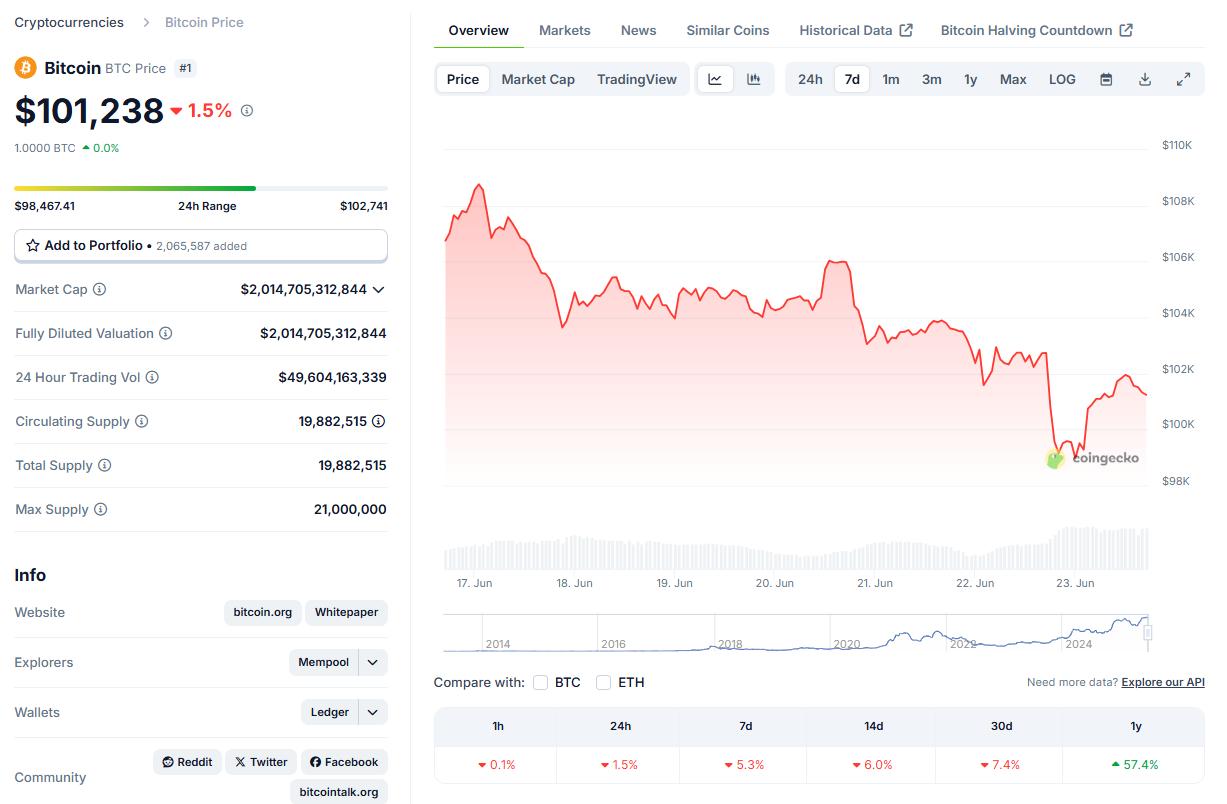Open the Bitcoin Halving Countdown tab
This screenshot has height=804, width=1227.
(1037, 30)
